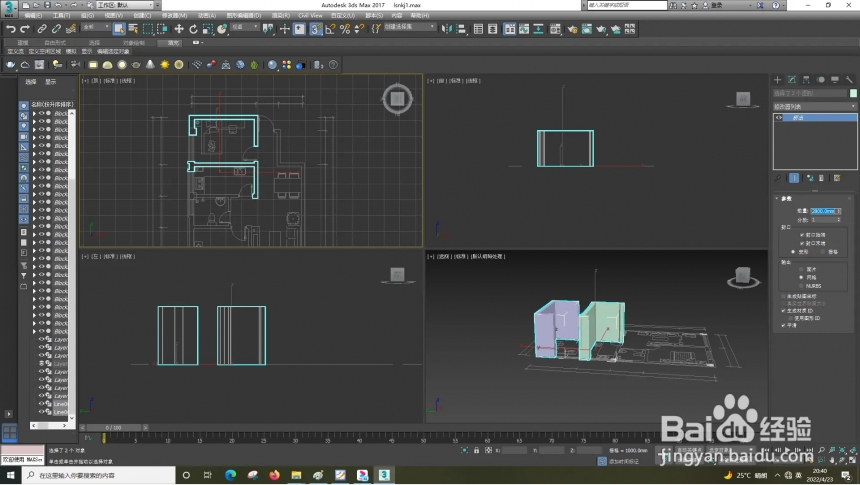Click the Mirror tool icon
The image size is (860, 485).
click(x=446, y=29)
